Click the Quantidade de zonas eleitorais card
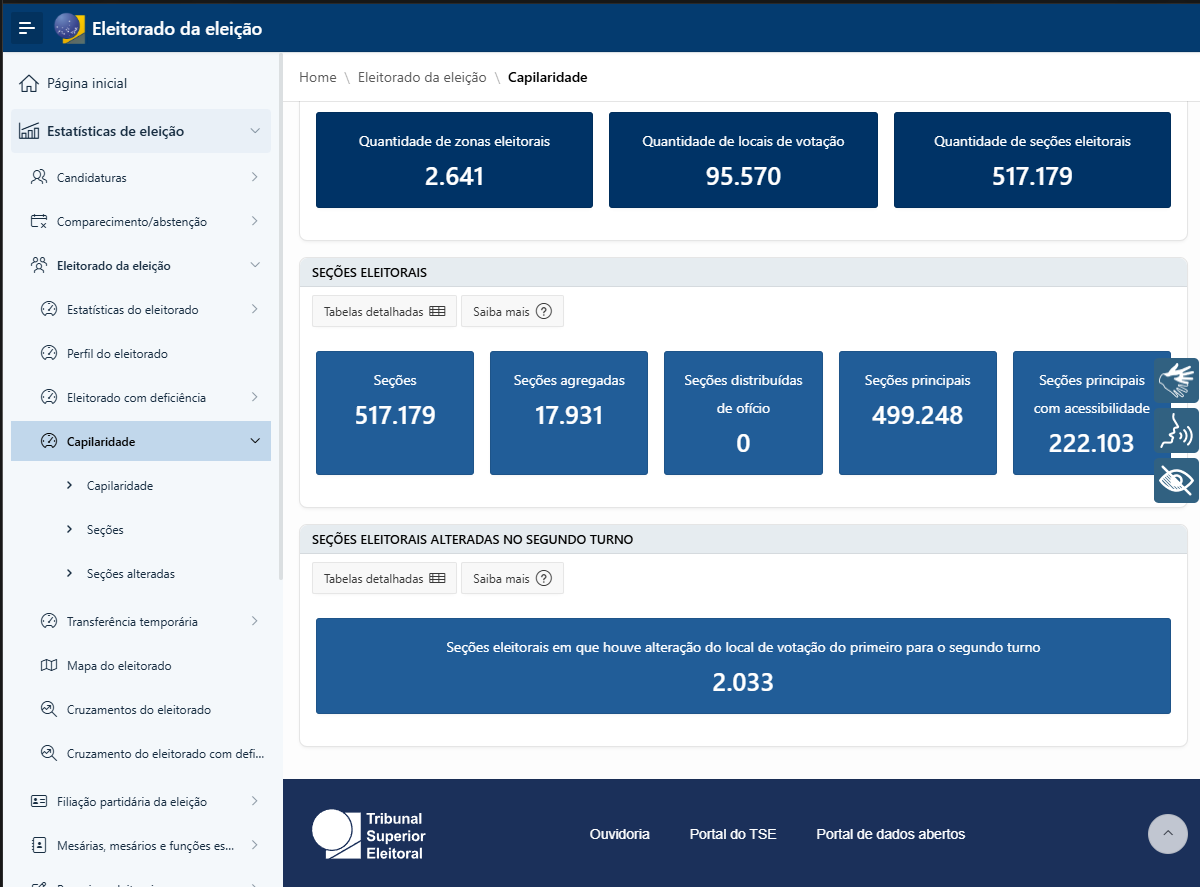 click(x=454, y=160)
